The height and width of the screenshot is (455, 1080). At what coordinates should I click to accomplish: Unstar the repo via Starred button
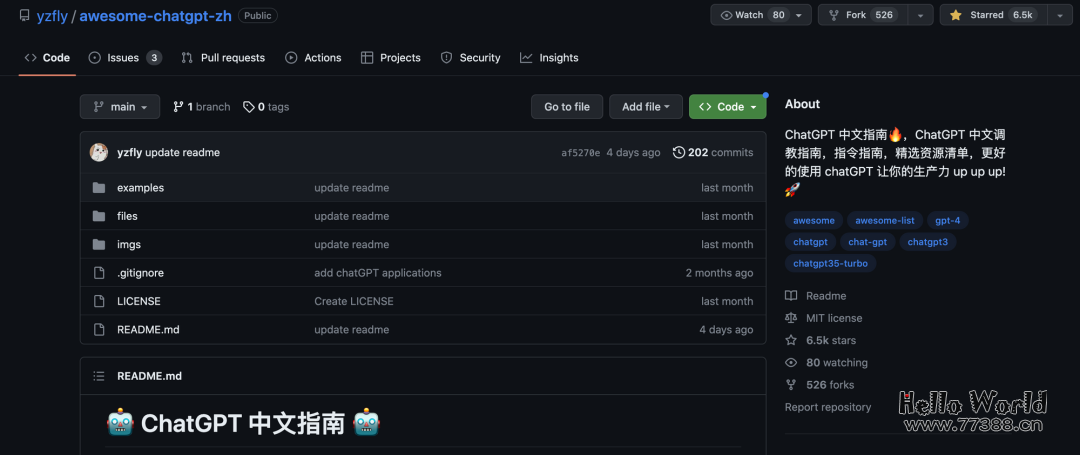[993, 15]
